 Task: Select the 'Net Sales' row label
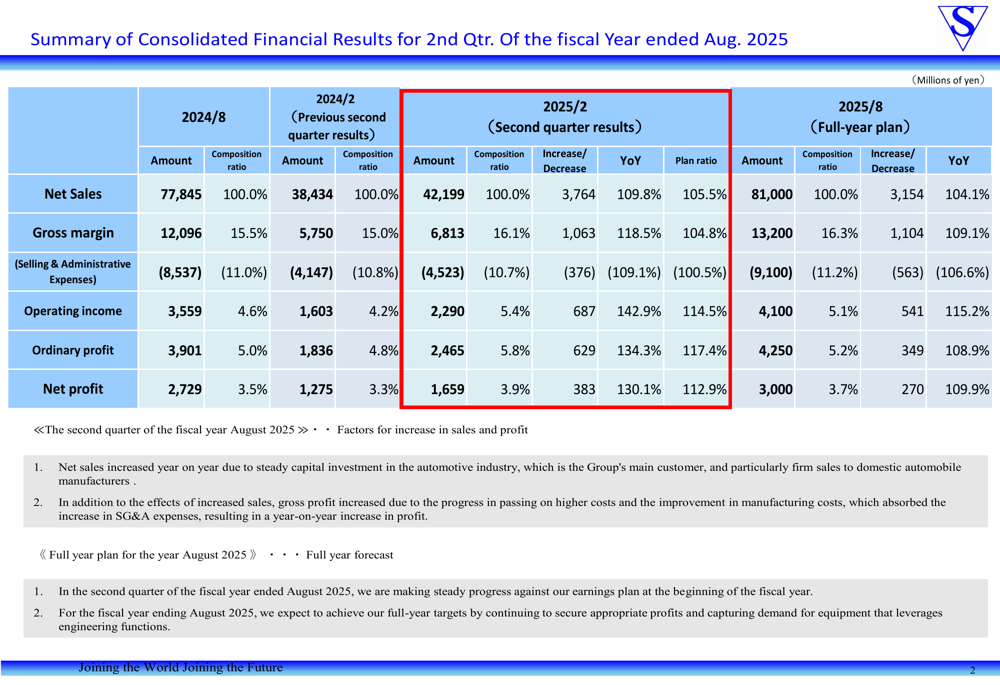[x=73, y=194]
